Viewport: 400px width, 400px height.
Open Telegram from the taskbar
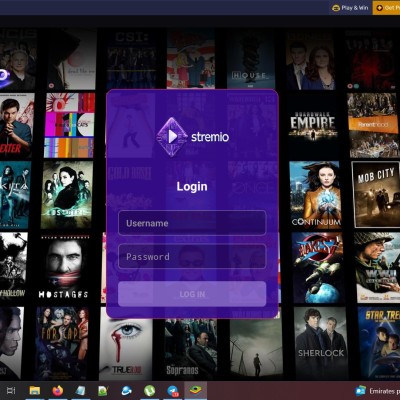173,391
